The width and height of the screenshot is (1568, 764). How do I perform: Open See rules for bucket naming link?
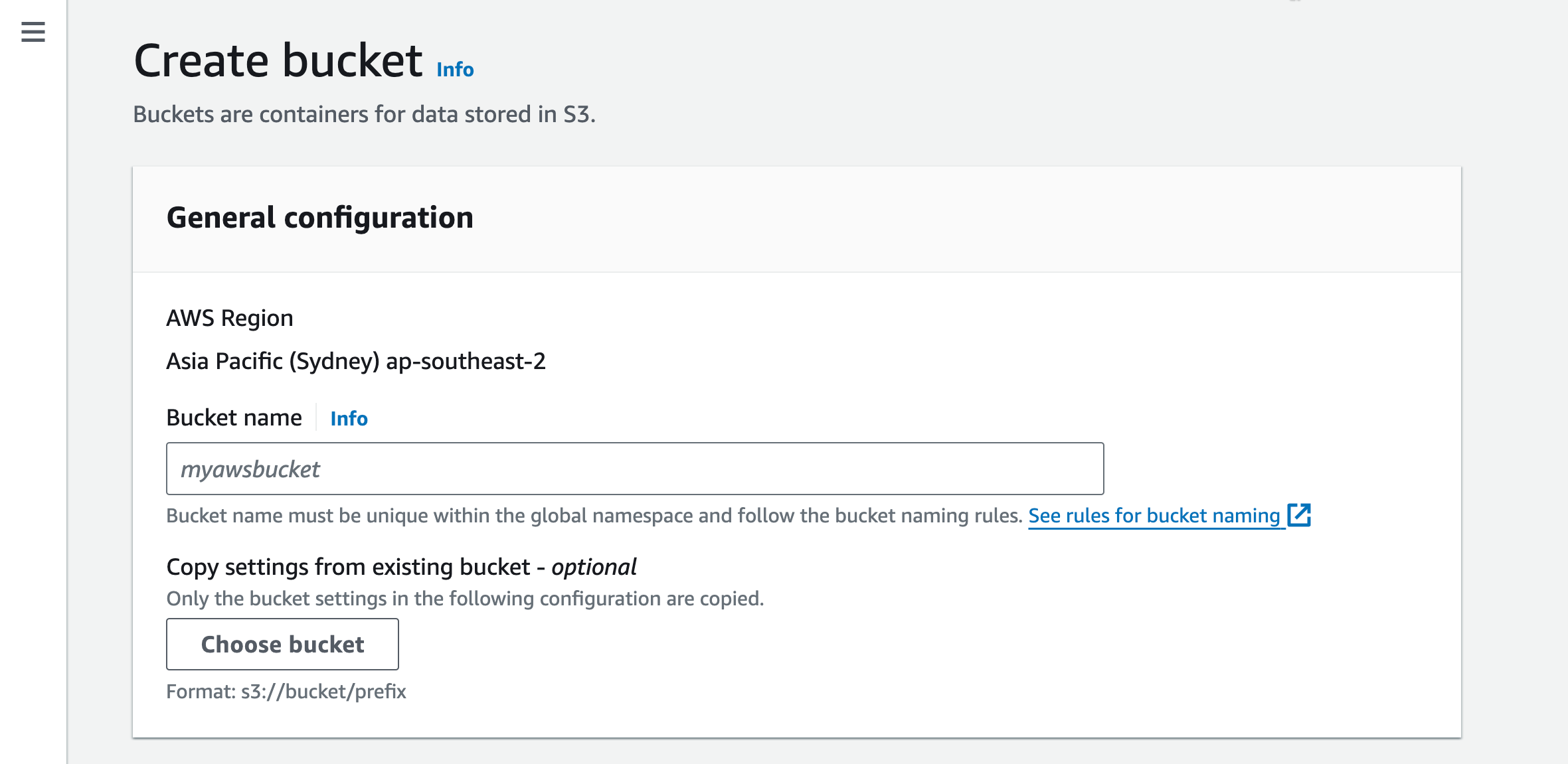(x=1154, y=516)
